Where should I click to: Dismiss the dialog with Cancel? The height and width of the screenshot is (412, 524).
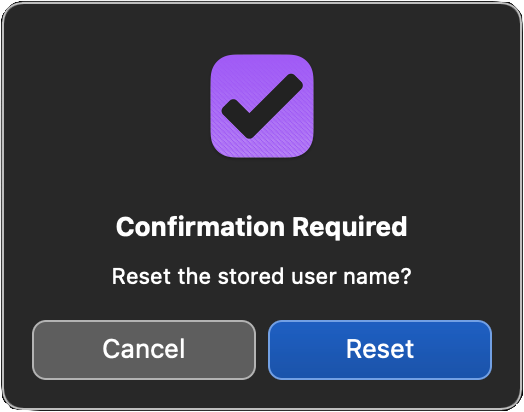click(144, 350)
